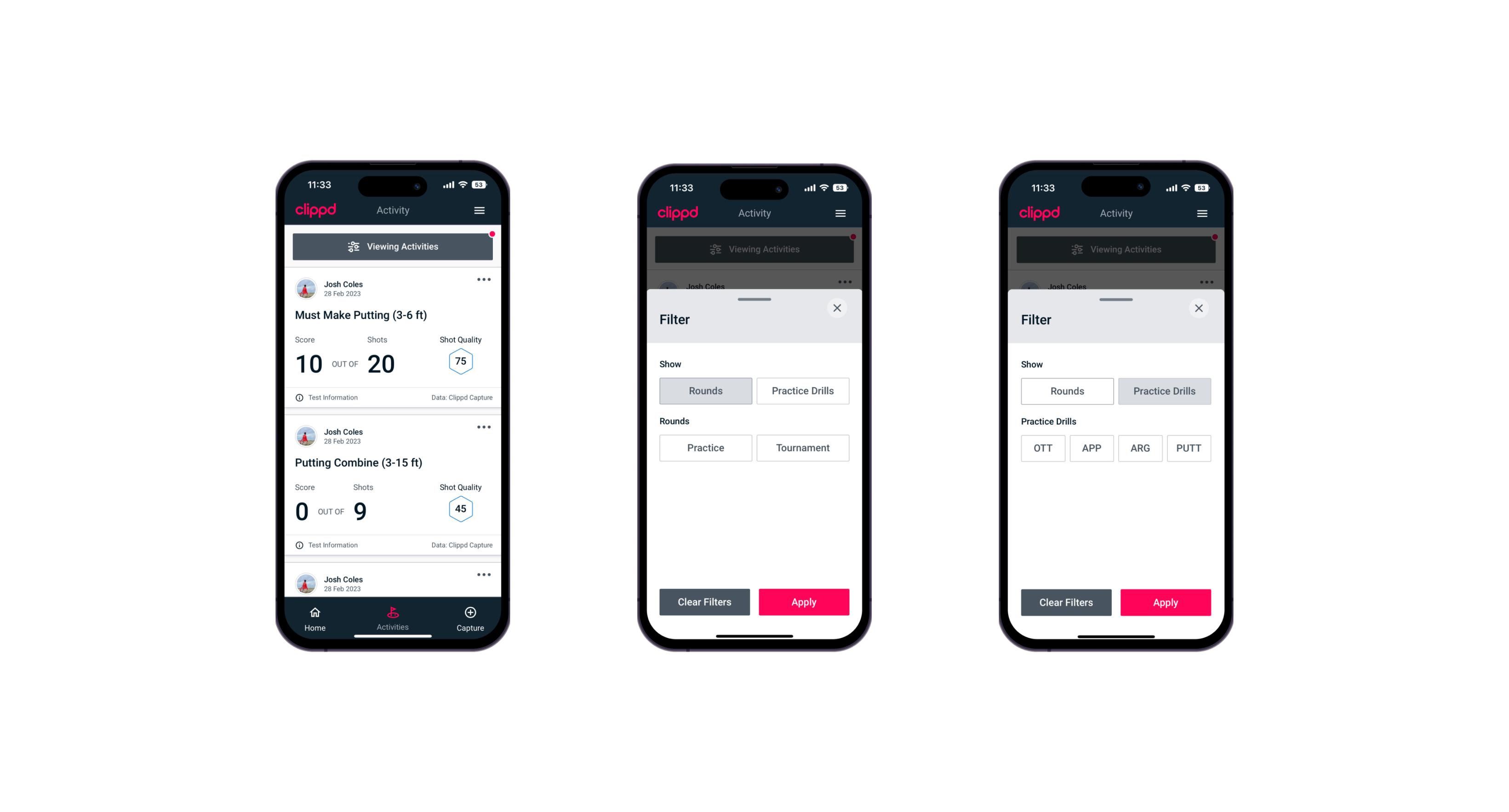Expand the Practice Drills APP category
Screen dimensions: 1509x812
[1092, 447]
